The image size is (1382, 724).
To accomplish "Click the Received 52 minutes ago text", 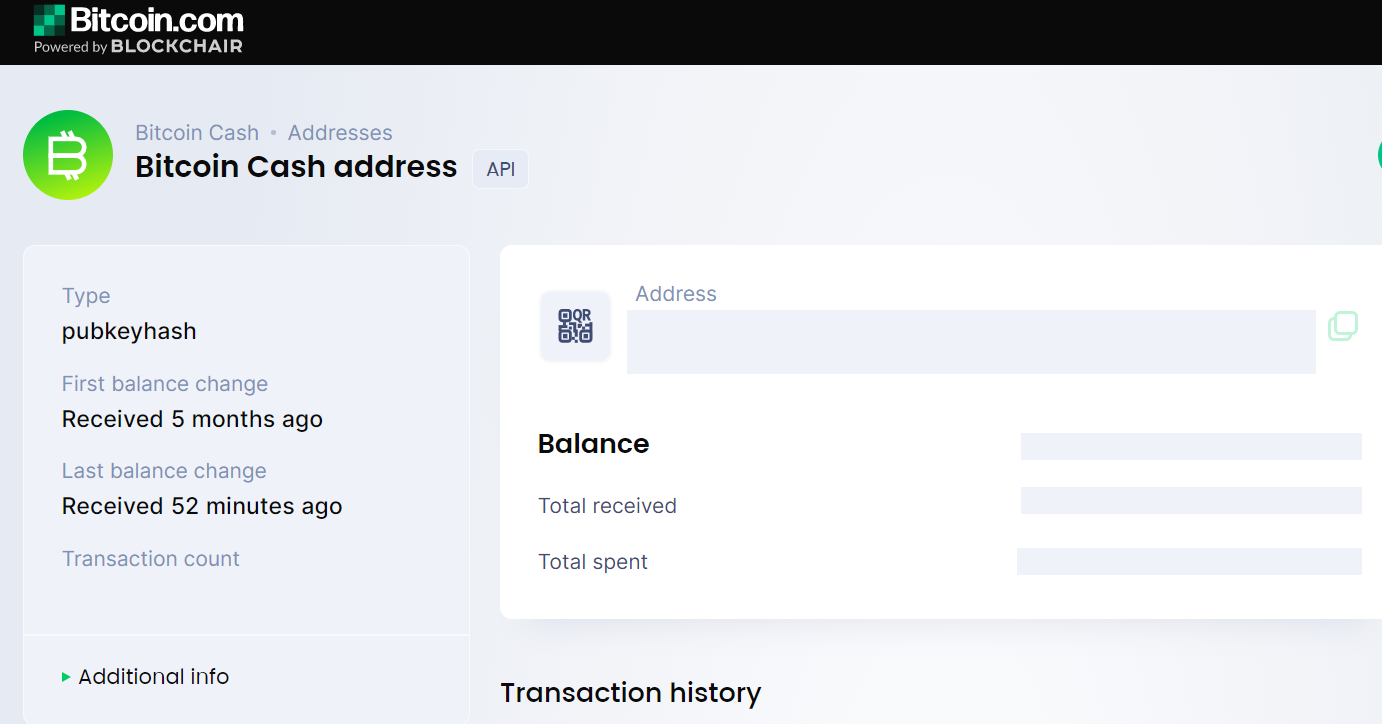I will 202,506.
